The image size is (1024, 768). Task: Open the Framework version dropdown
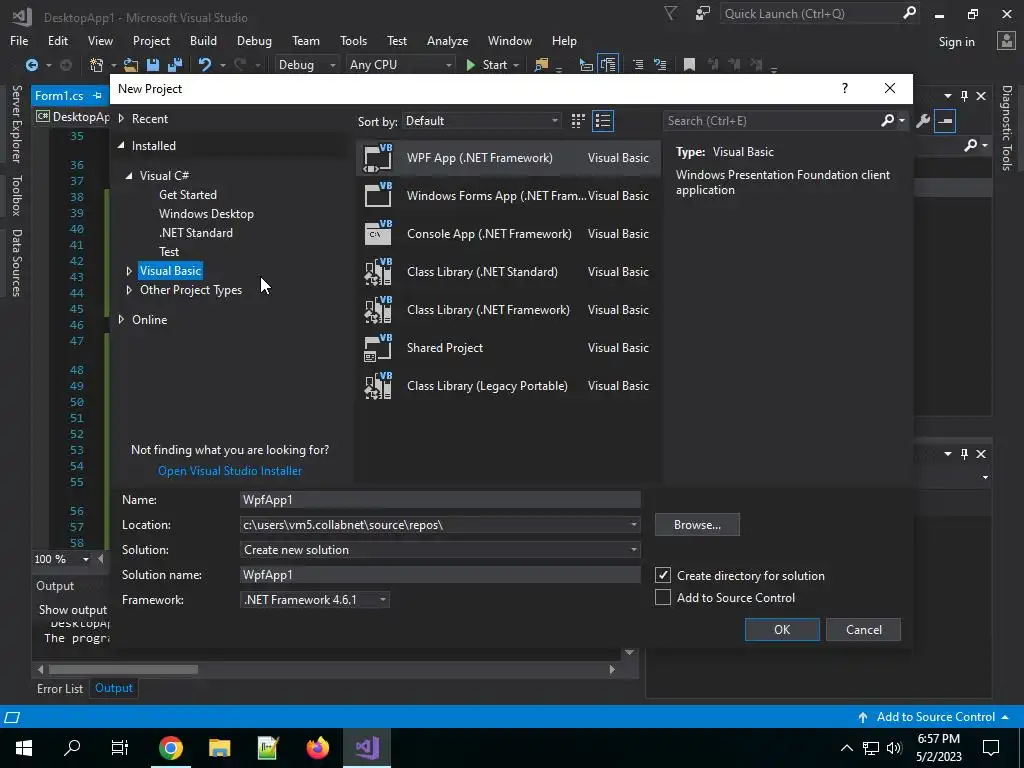point(383,600)
